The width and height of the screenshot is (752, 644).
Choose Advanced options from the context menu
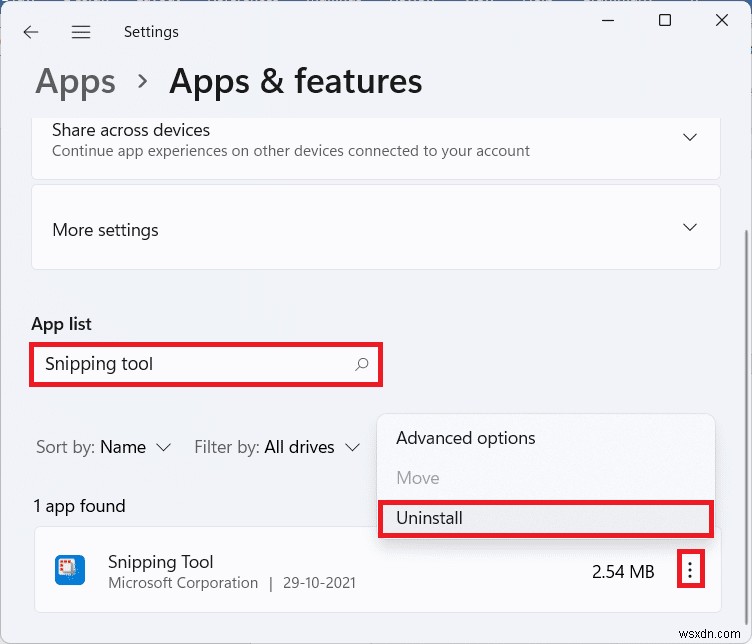(x=466, y=438)
